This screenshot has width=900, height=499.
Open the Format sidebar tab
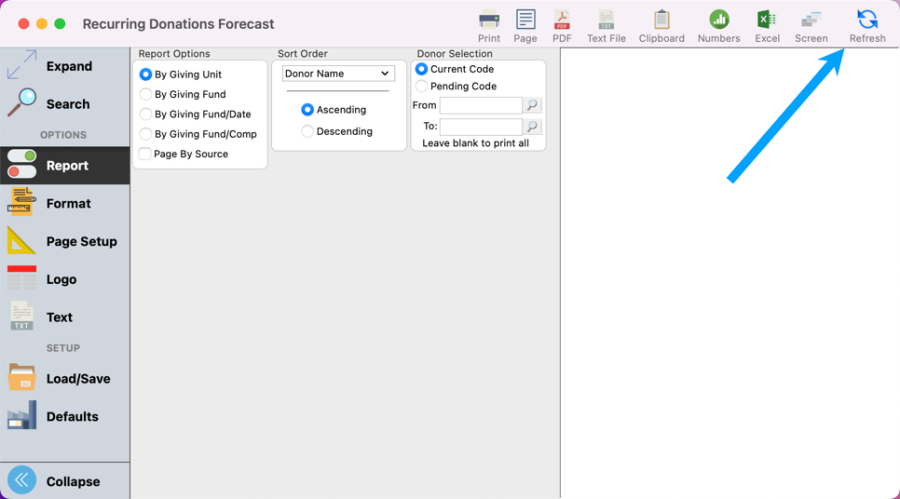click(x=66, y=203)
